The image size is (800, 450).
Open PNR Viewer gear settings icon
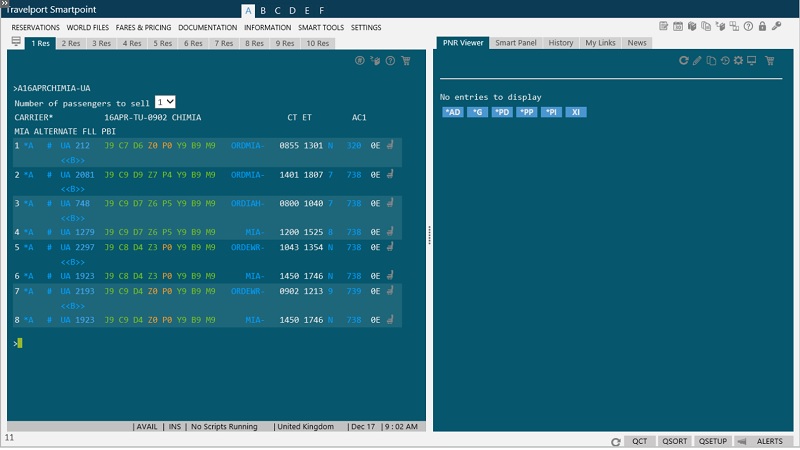point(738,61)
